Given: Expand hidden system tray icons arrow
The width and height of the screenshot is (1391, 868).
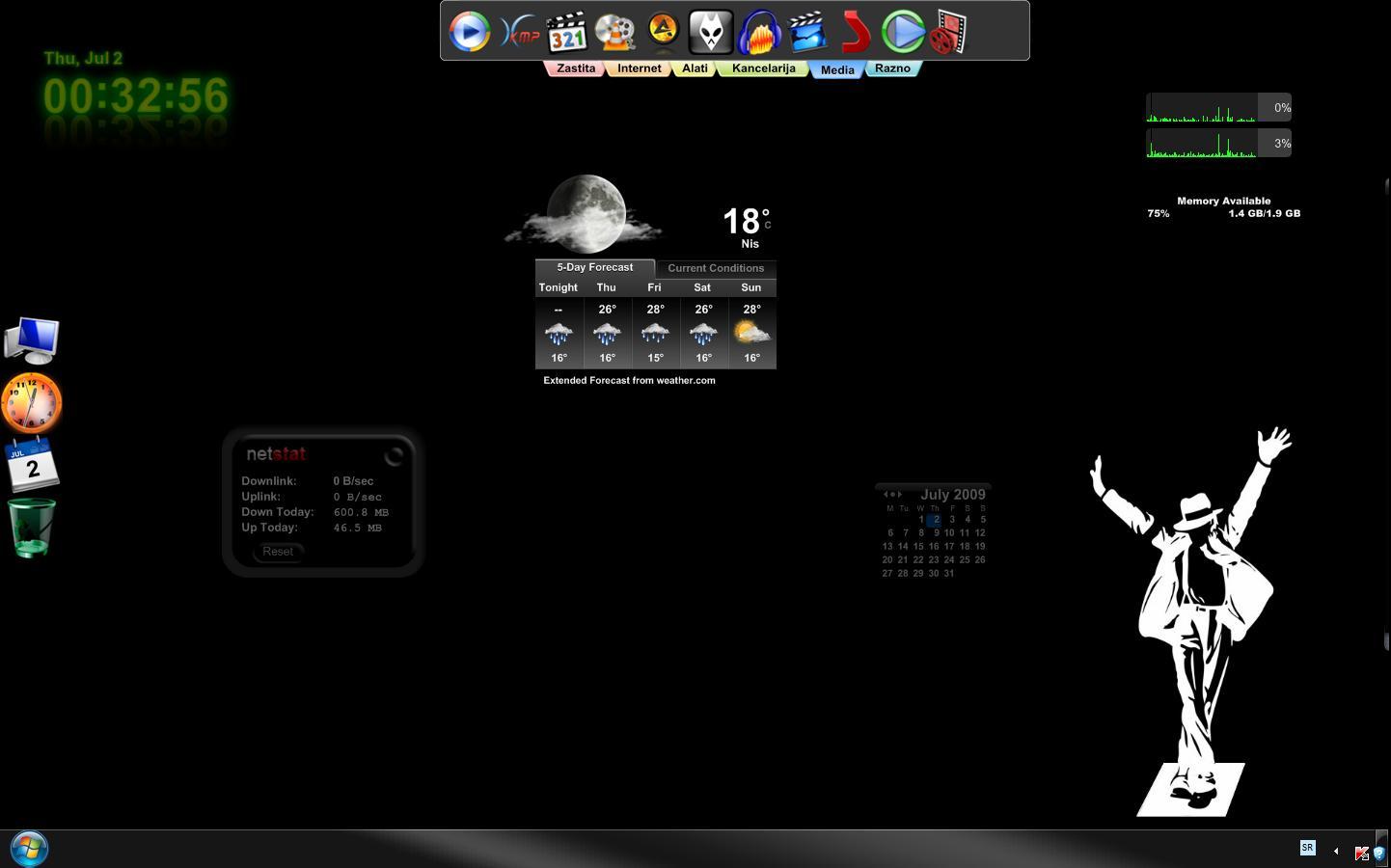Looking at the screenshot, I should click(x=1336, y=852).
